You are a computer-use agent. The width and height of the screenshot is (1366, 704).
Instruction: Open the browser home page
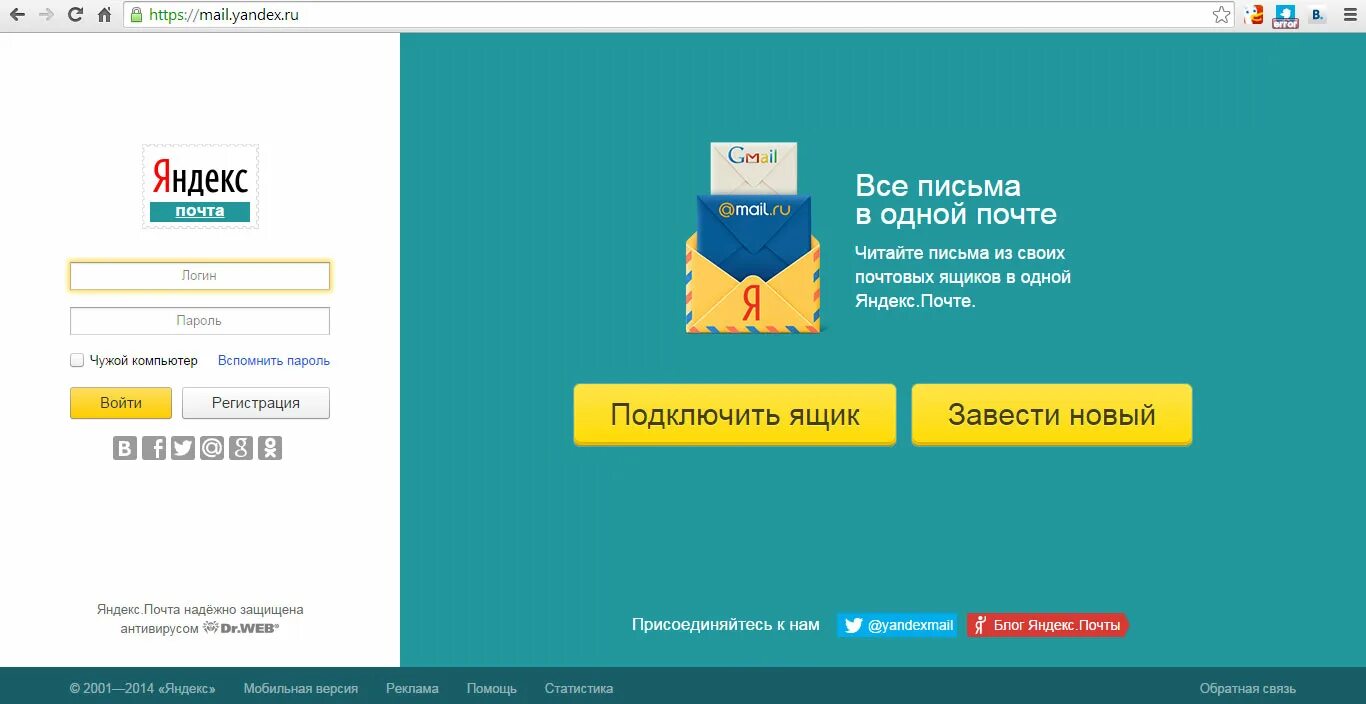pos(104,15)
